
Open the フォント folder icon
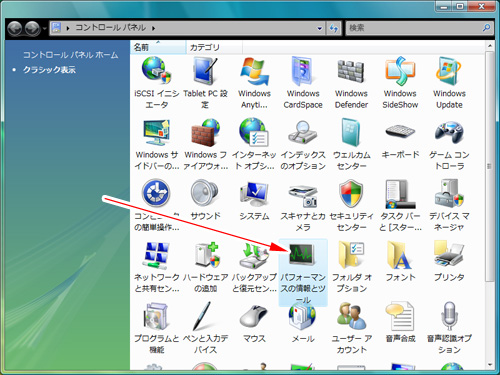(x=399, y=255)
